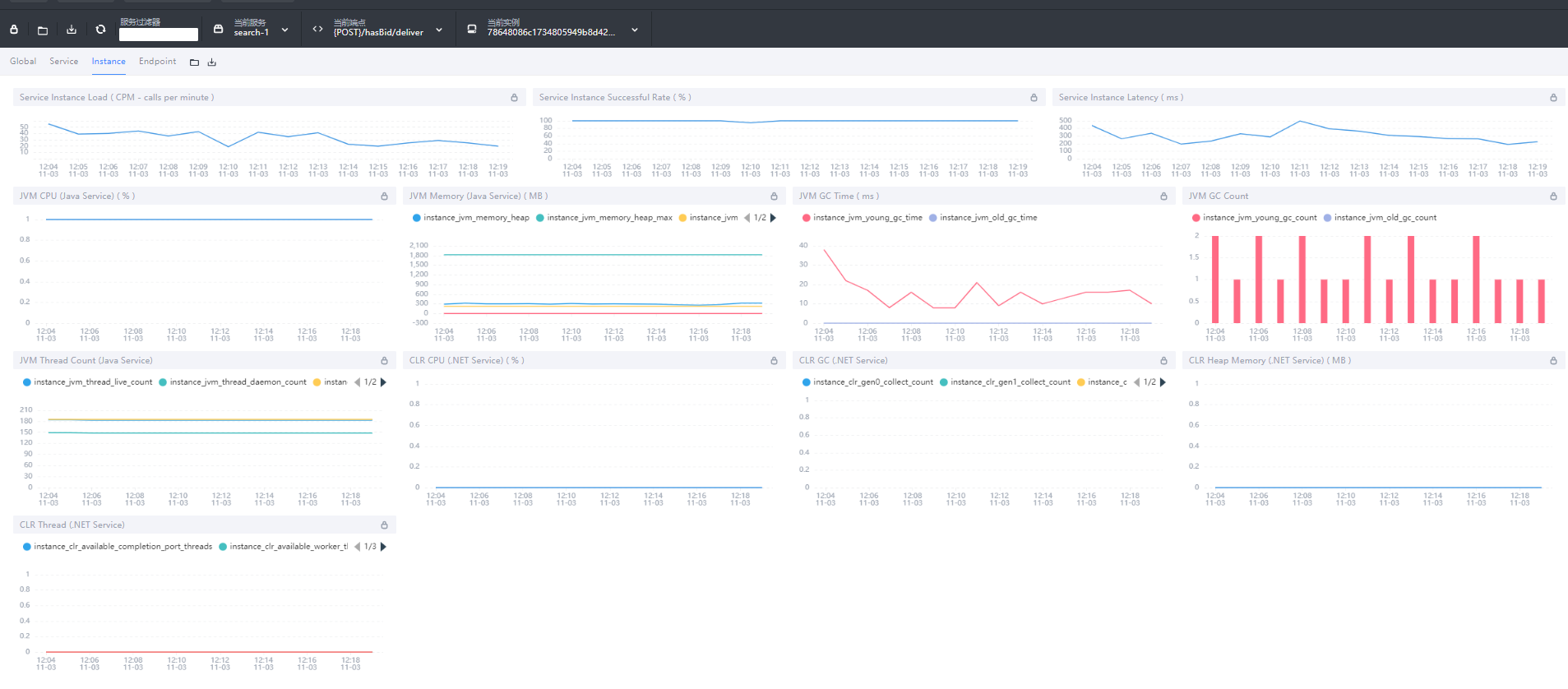Click the Service Instance Load panel title
The height and width of the screenshot is (689, 1568).
coord(117,98)
